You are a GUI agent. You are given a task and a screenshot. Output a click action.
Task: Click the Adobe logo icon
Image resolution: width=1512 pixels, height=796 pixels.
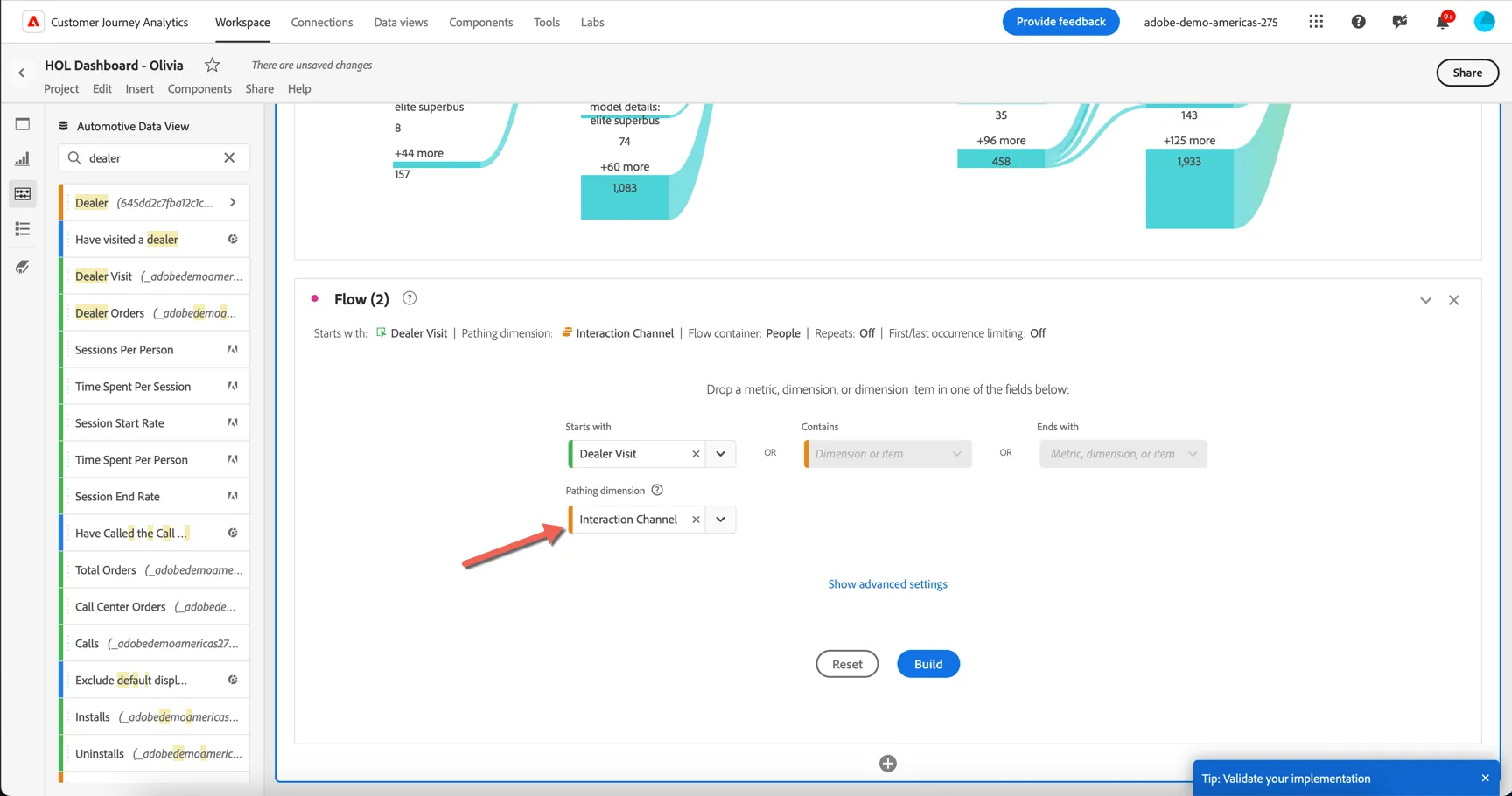[32, 22]
